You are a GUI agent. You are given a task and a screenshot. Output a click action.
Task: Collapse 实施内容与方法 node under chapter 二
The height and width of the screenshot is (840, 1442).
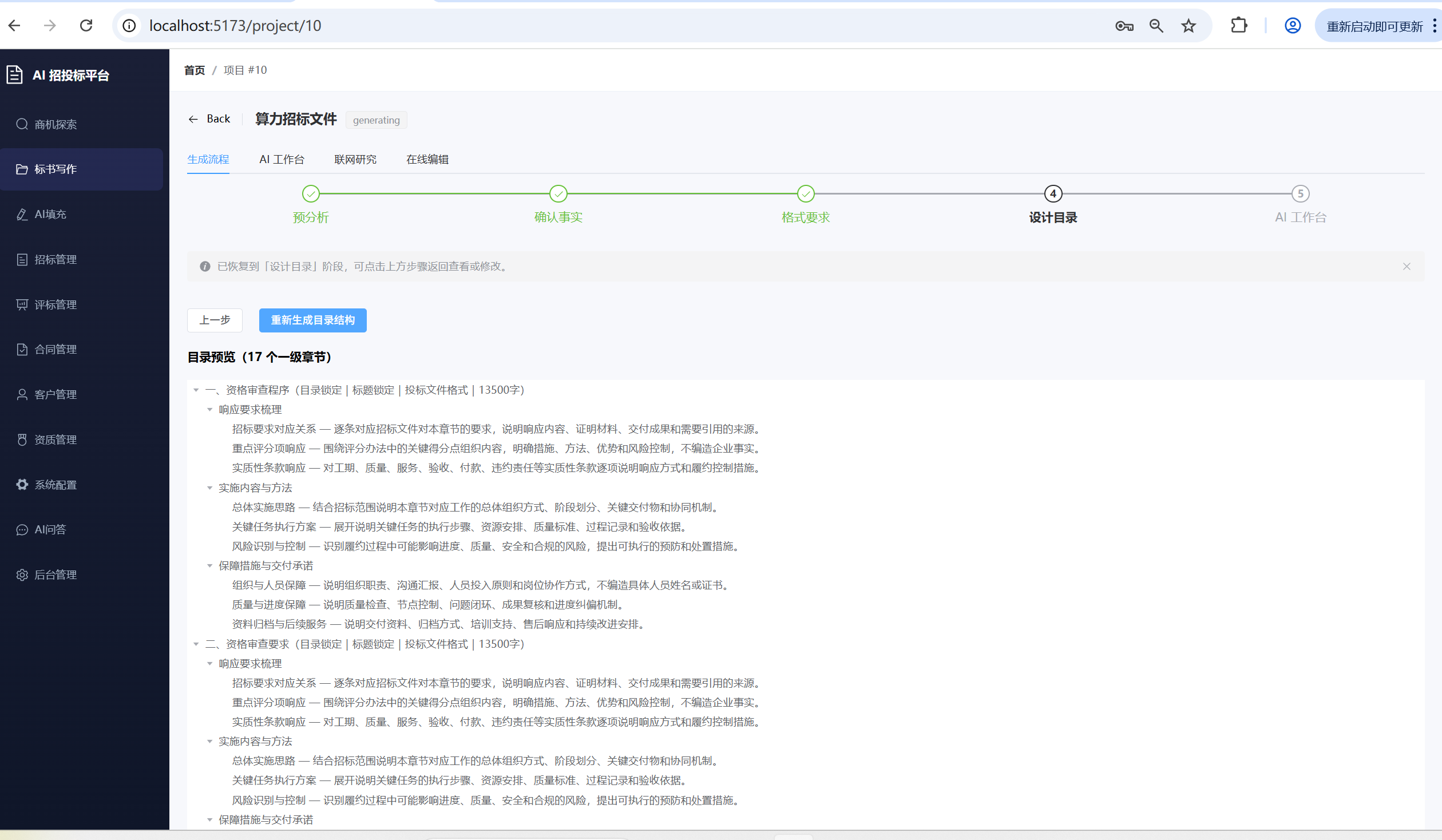click(x=209, y=742)
